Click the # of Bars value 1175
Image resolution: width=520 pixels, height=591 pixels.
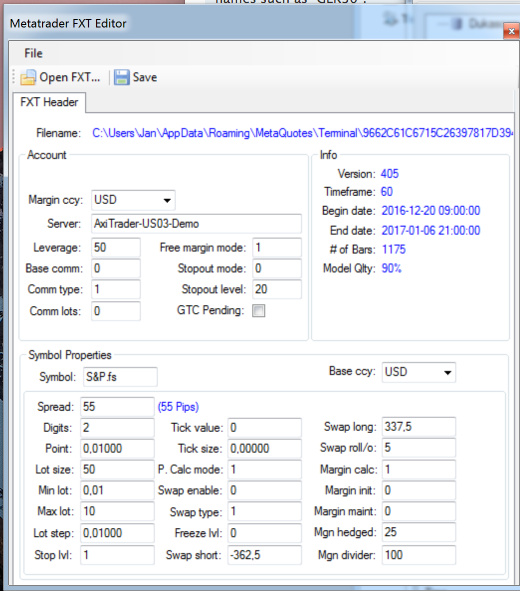tap(394, 250)
